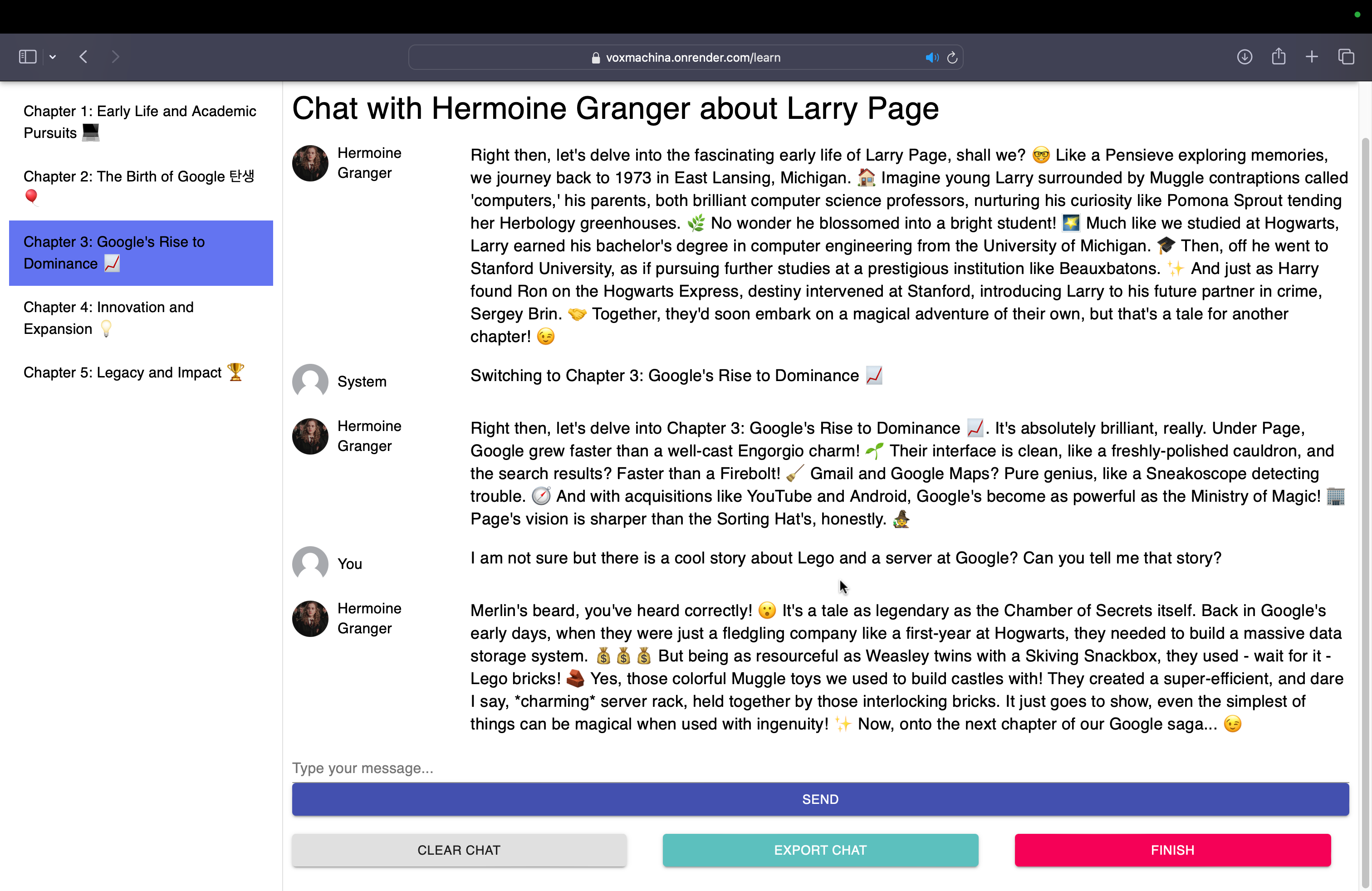Toggle the Safari sidebar icon
The image size is (1372, 891).
click(x=27, y=56)
